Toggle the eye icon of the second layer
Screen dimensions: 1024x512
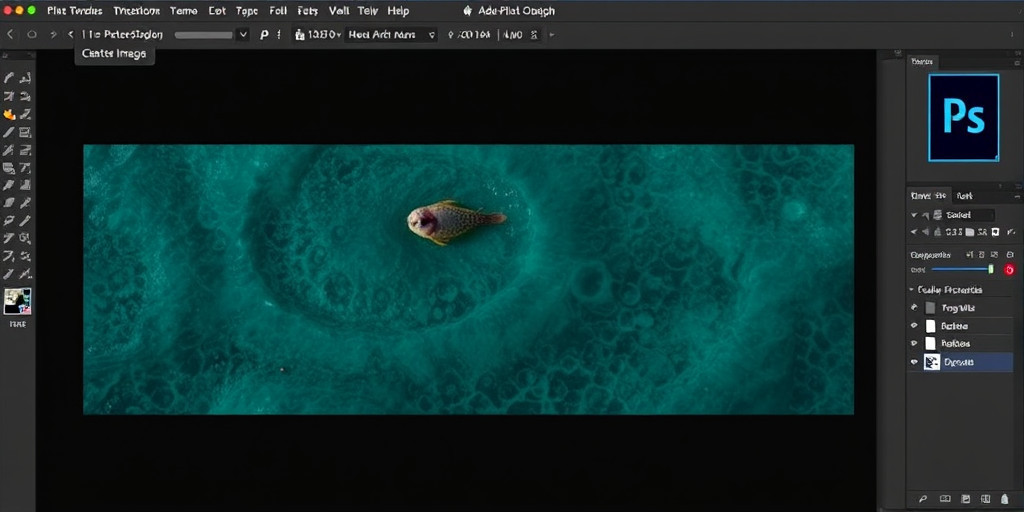(914, 326)
